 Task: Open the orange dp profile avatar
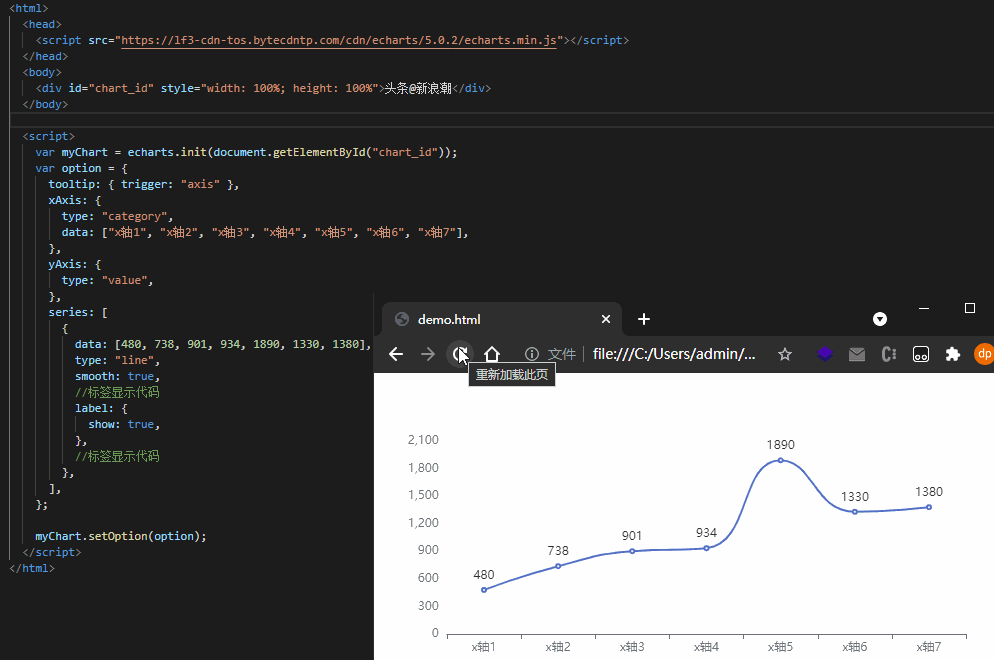[x=983, y=354]
